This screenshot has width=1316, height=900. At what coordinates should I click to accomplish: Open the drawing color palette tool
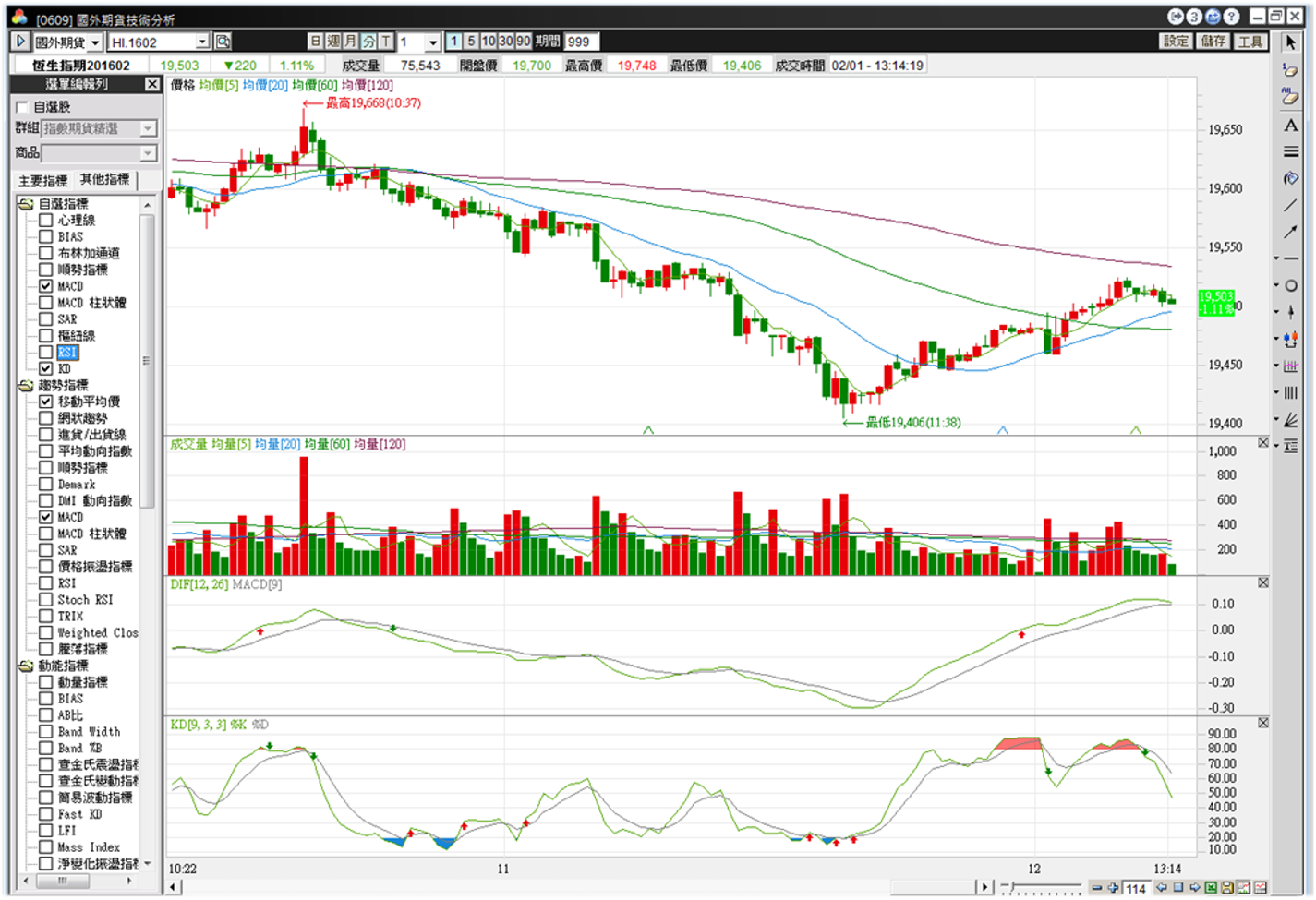(1290, 178)
